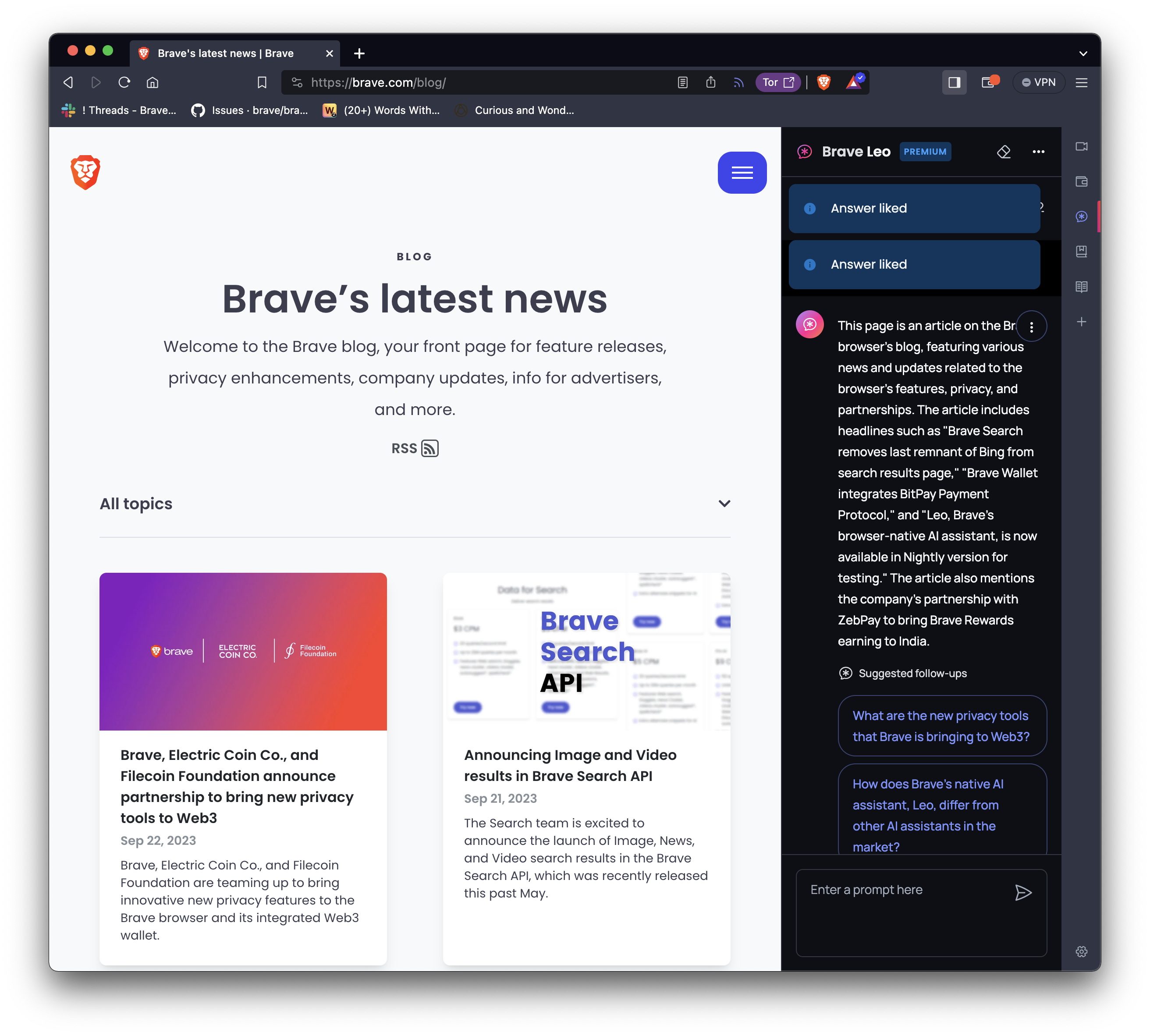Open the Threads - Brave bookmark
The width and height of the screenshot is (1150, 1036).
tap(119, 110)
